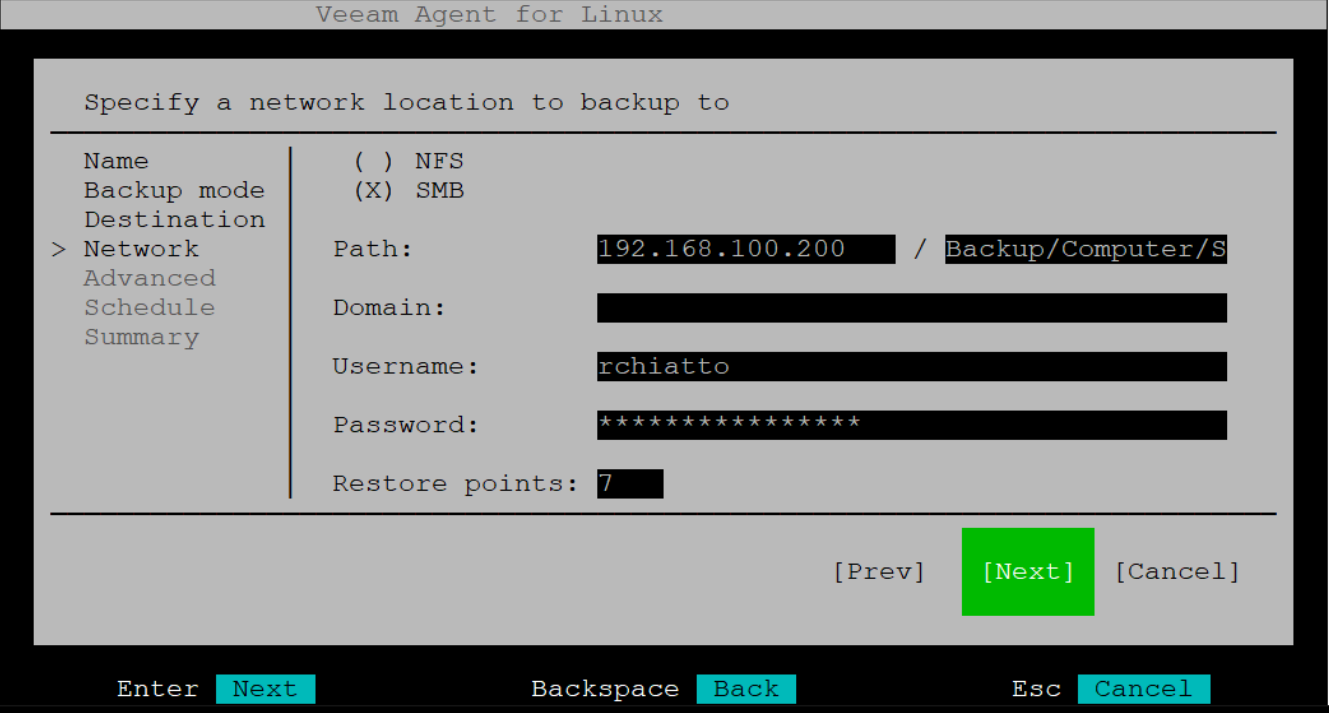1329x713 pixels.
Task: Open the Backup mode wizard step
Action: [x=174, y=191]
